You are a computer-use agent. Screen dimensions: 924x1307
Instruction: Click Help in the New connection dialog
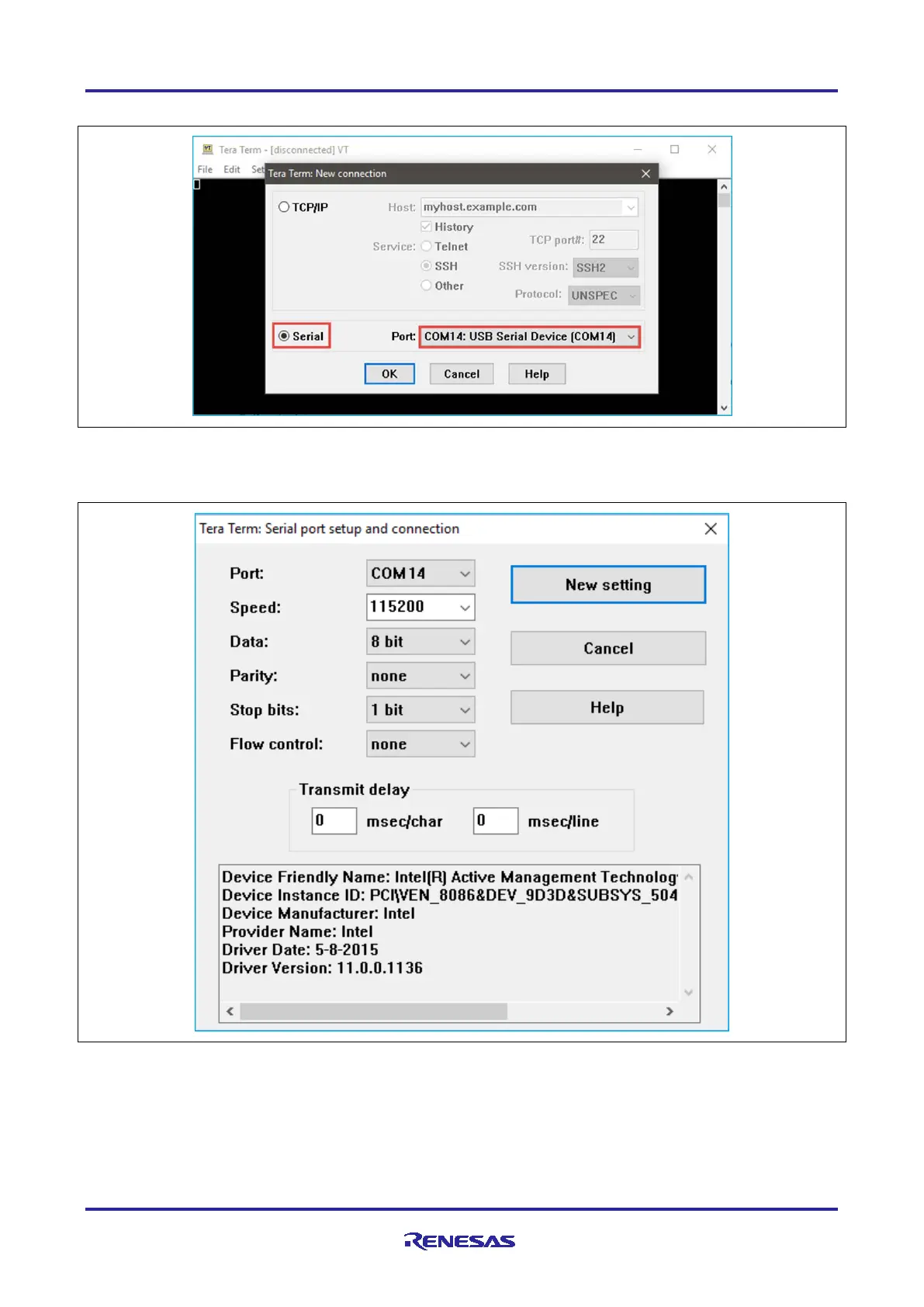coord(537,374)
